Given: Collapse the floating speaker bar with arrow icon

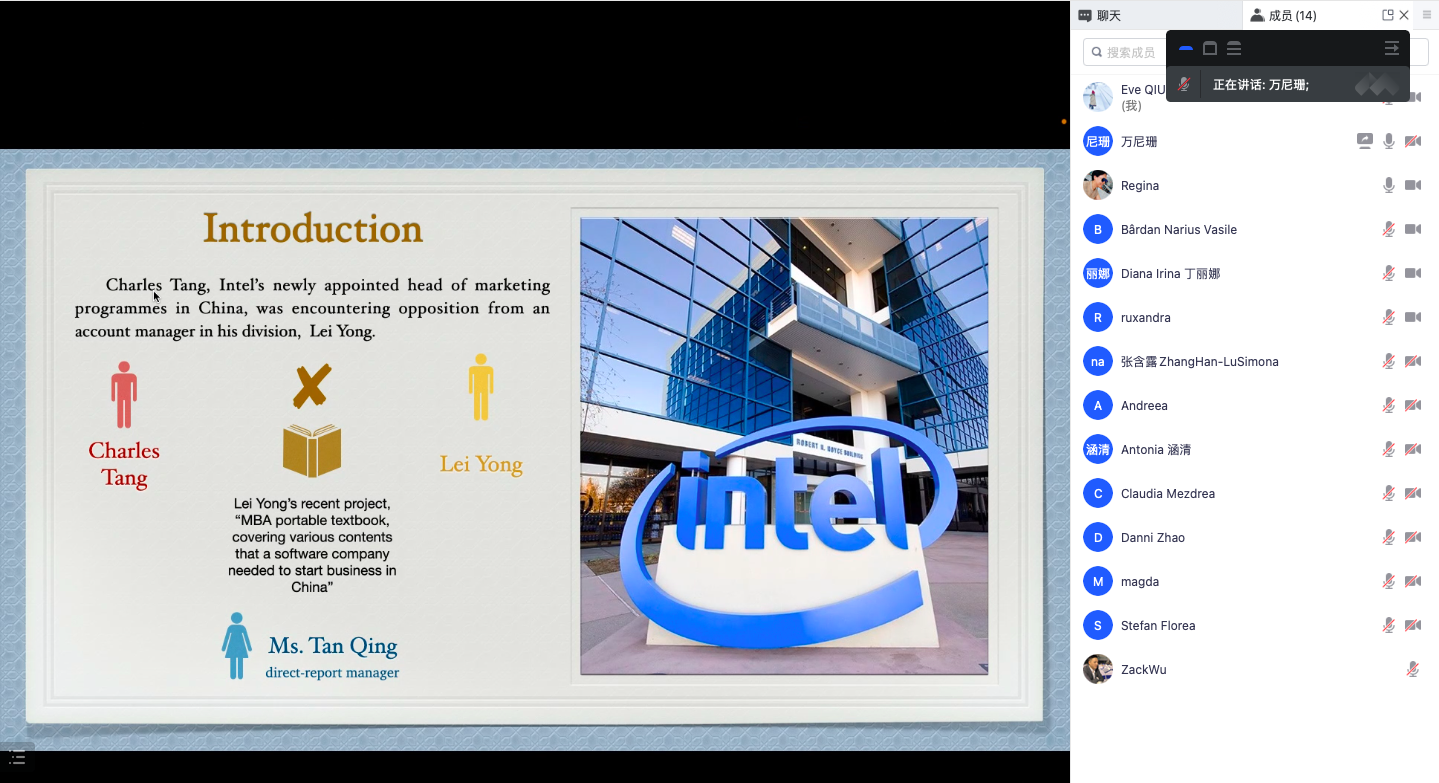Looking at the screenshot, I should [x=1391, y=48].
